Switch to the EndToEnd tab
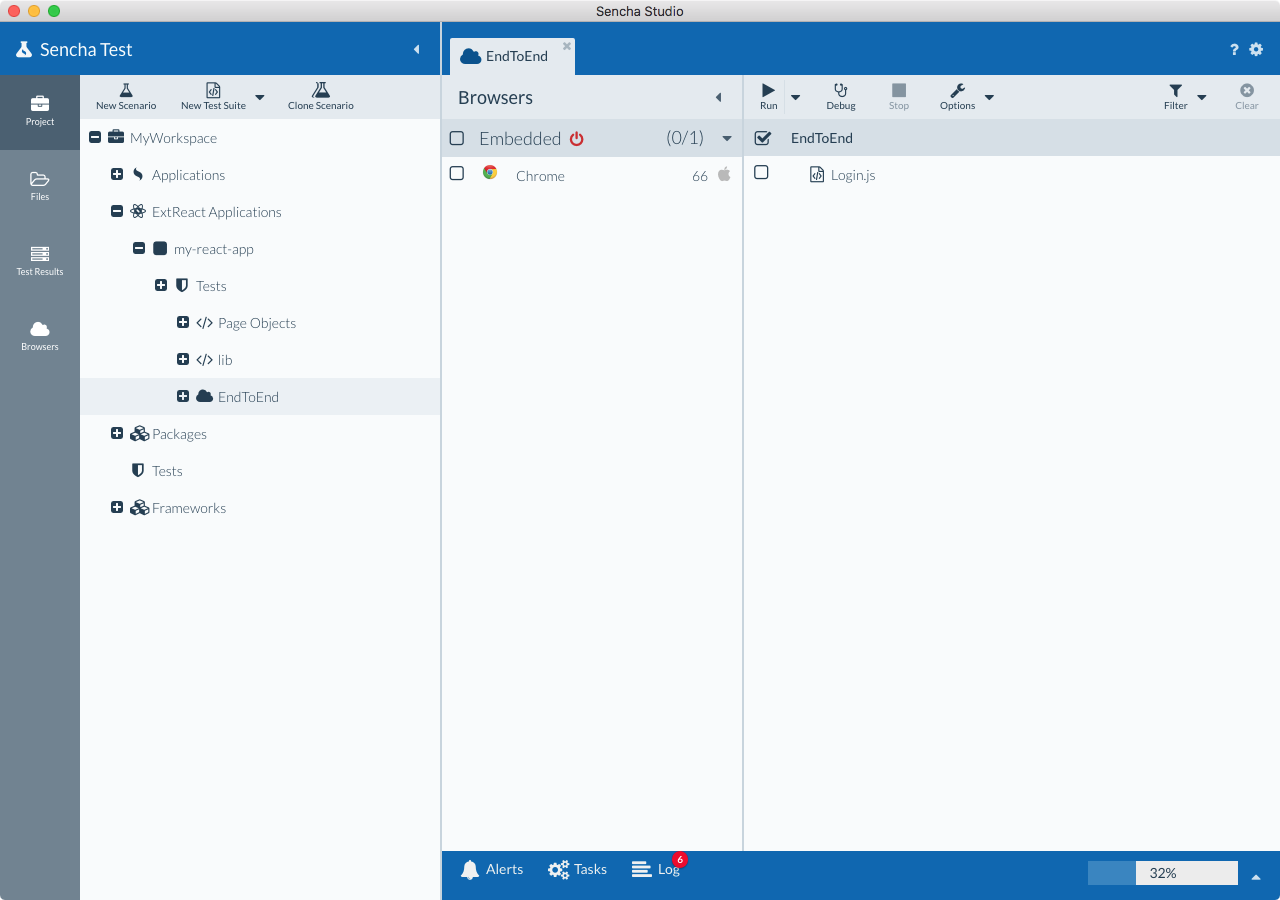Image resolution: width=1280 pixels, height=900 pixels. [512, 56]
